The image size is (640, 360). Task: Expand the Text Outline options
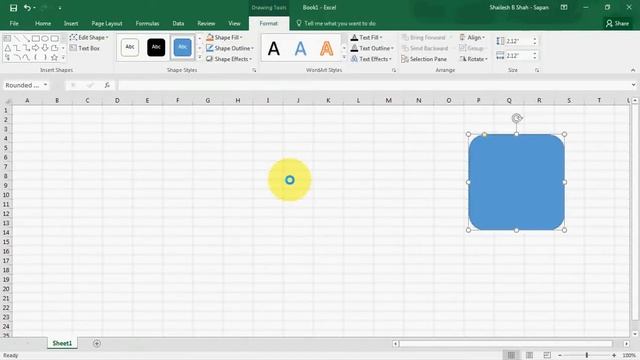click(x=372, y=48)
